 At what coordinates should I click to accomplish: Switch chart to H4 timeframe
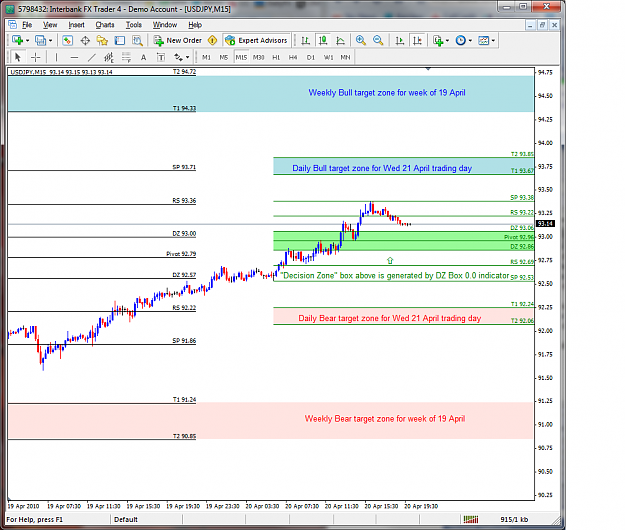pos(293,57)
